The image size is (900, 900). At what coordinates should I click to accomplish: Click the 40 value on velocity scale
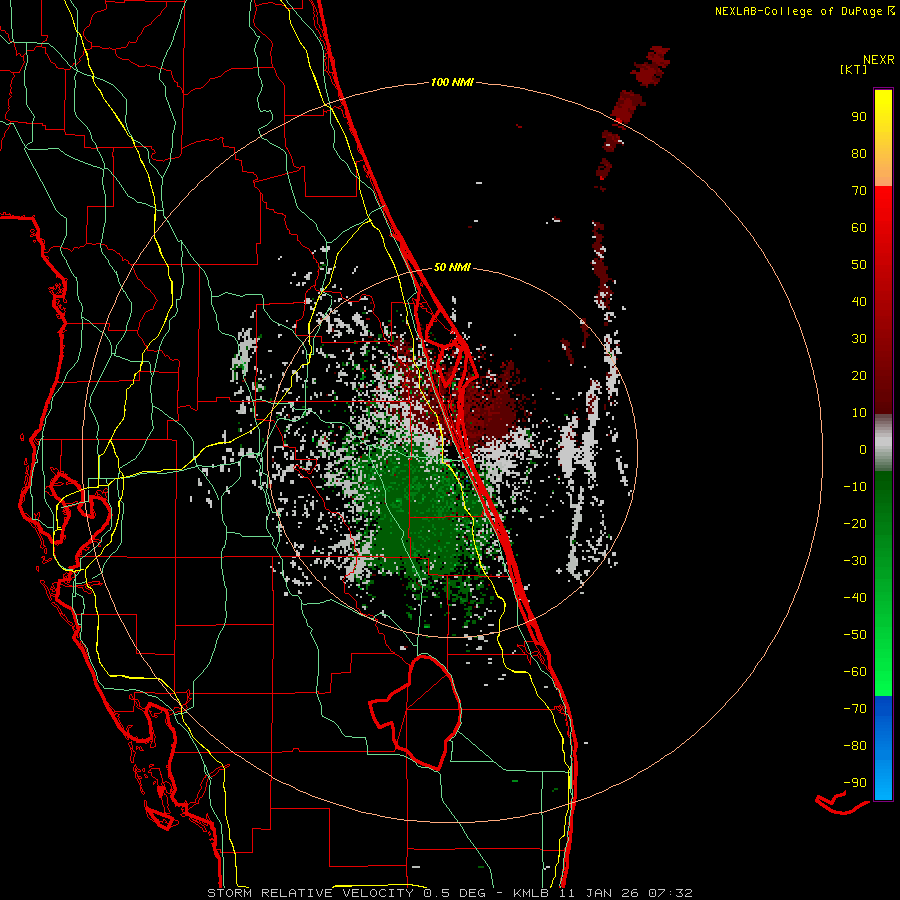tap(859, 302)
